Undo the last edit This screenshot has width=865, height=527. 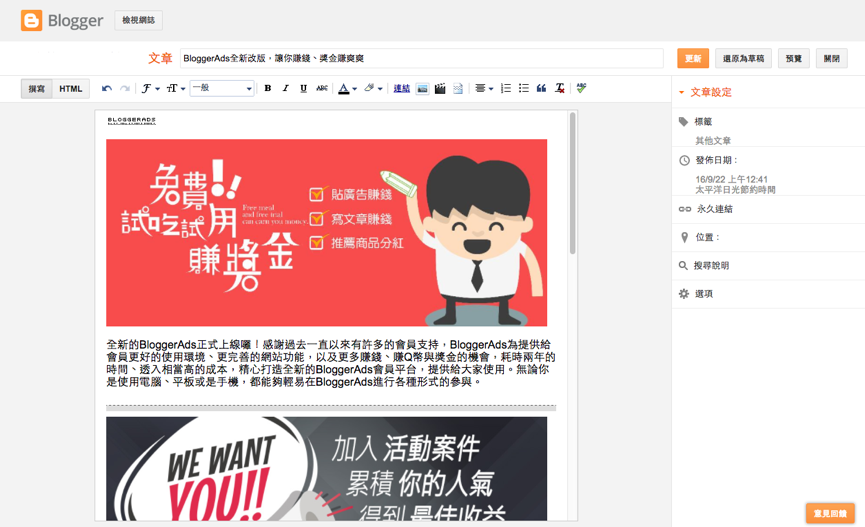(x=107, y=88)
